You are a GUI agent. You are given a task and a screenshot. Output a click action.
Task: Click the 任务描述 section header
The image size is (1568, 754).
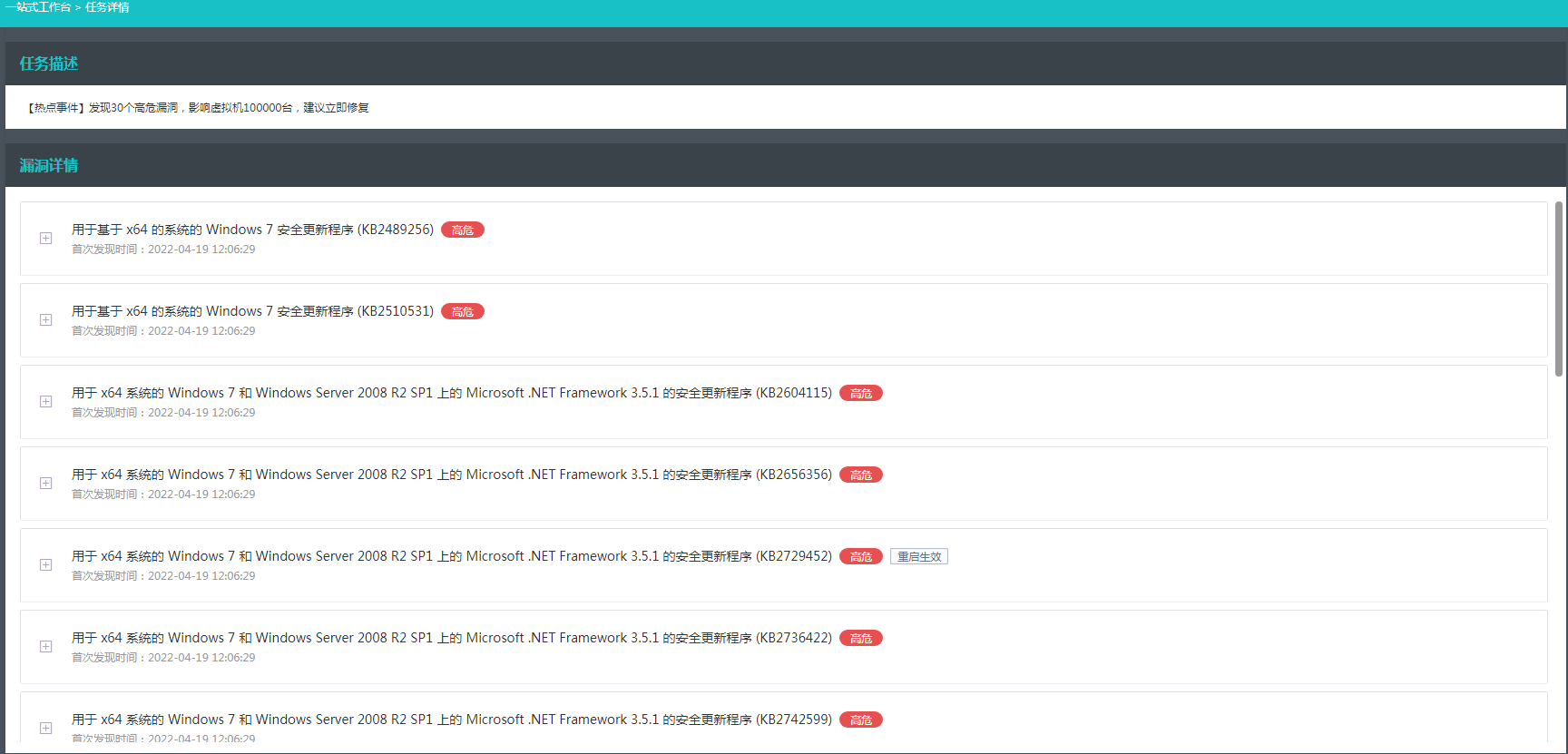(49, 64)
